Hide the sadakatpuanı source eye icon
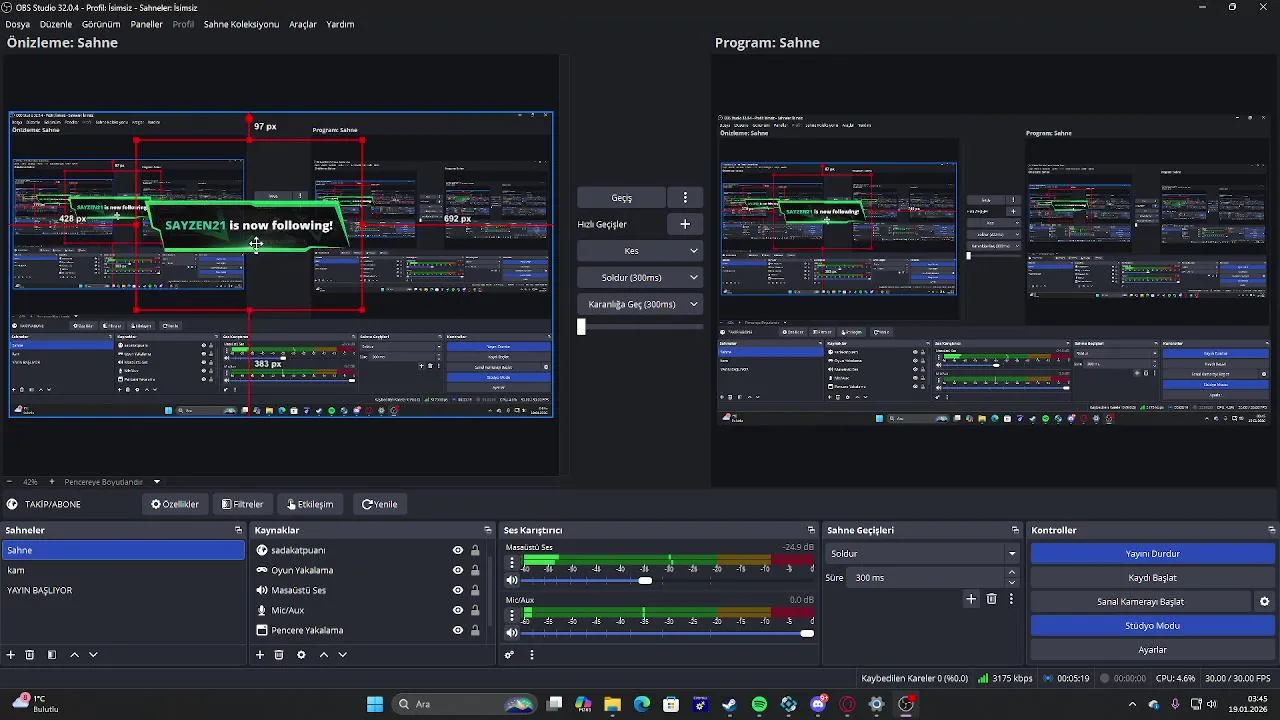Viewport: 1280px width, 720px height. click(x=458, y=550)
